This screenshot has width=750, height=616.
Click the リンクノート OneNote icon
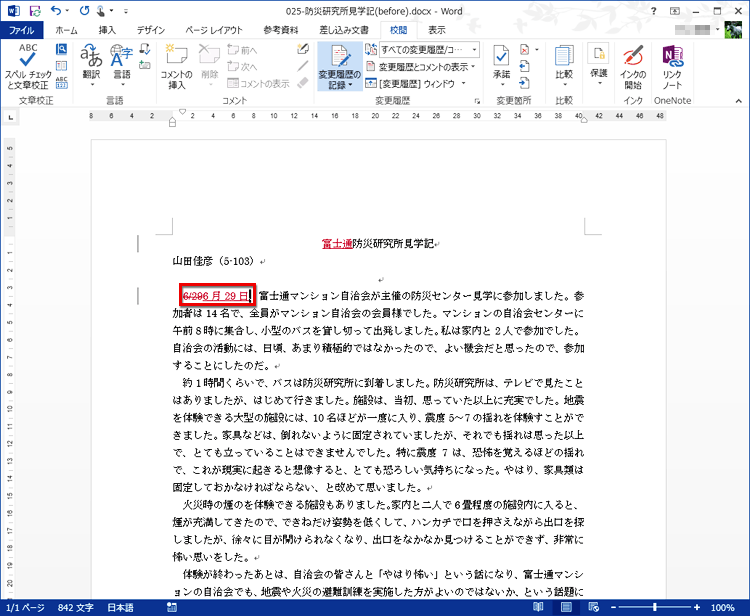672,66
